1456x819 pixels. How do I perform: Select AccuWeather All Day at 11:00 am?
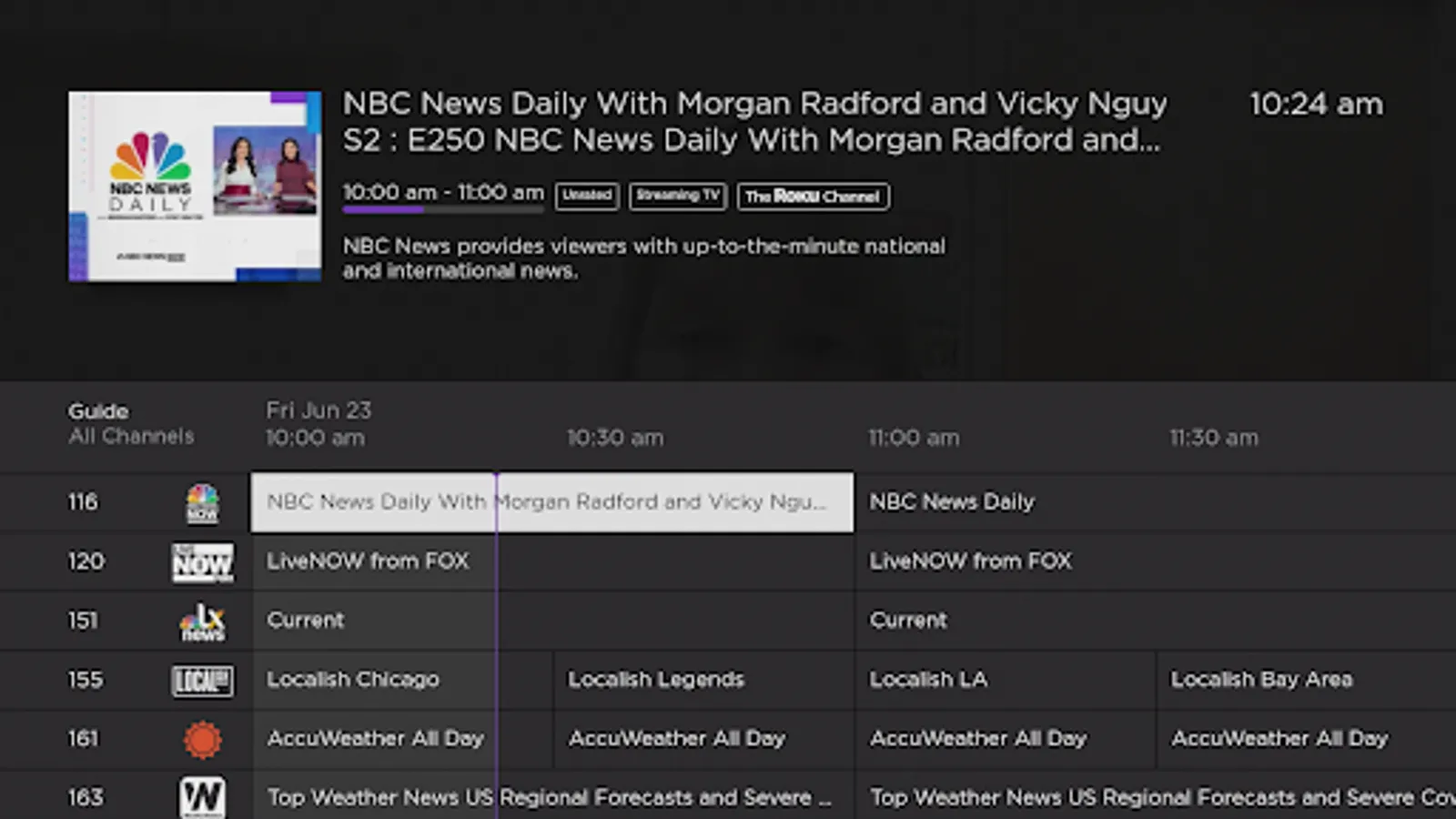tap(1006, 739)
